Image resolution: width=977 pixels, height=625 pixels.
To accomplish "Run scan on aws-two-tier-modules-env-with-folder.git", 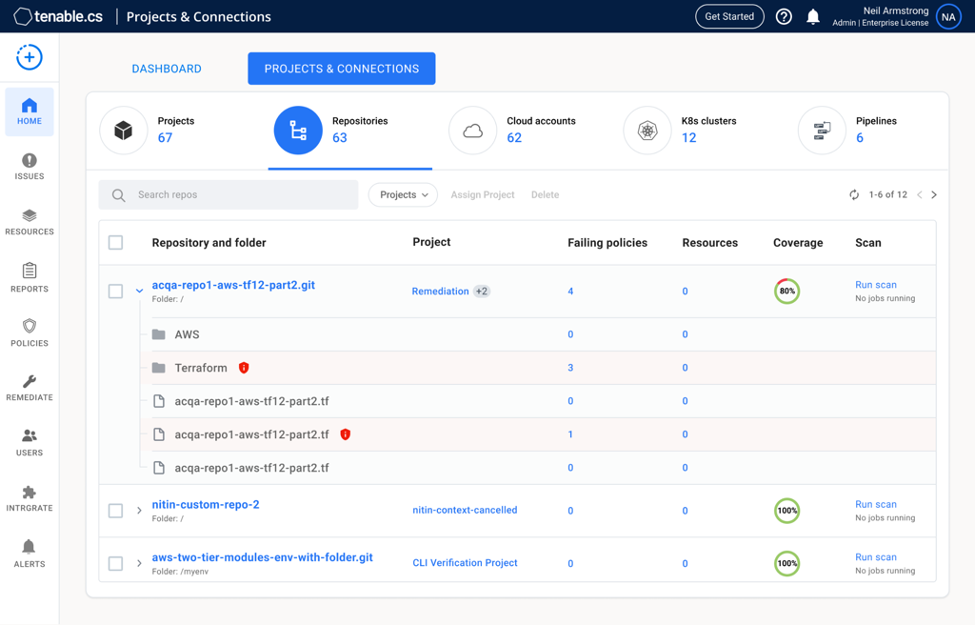I will coord(876,557).
